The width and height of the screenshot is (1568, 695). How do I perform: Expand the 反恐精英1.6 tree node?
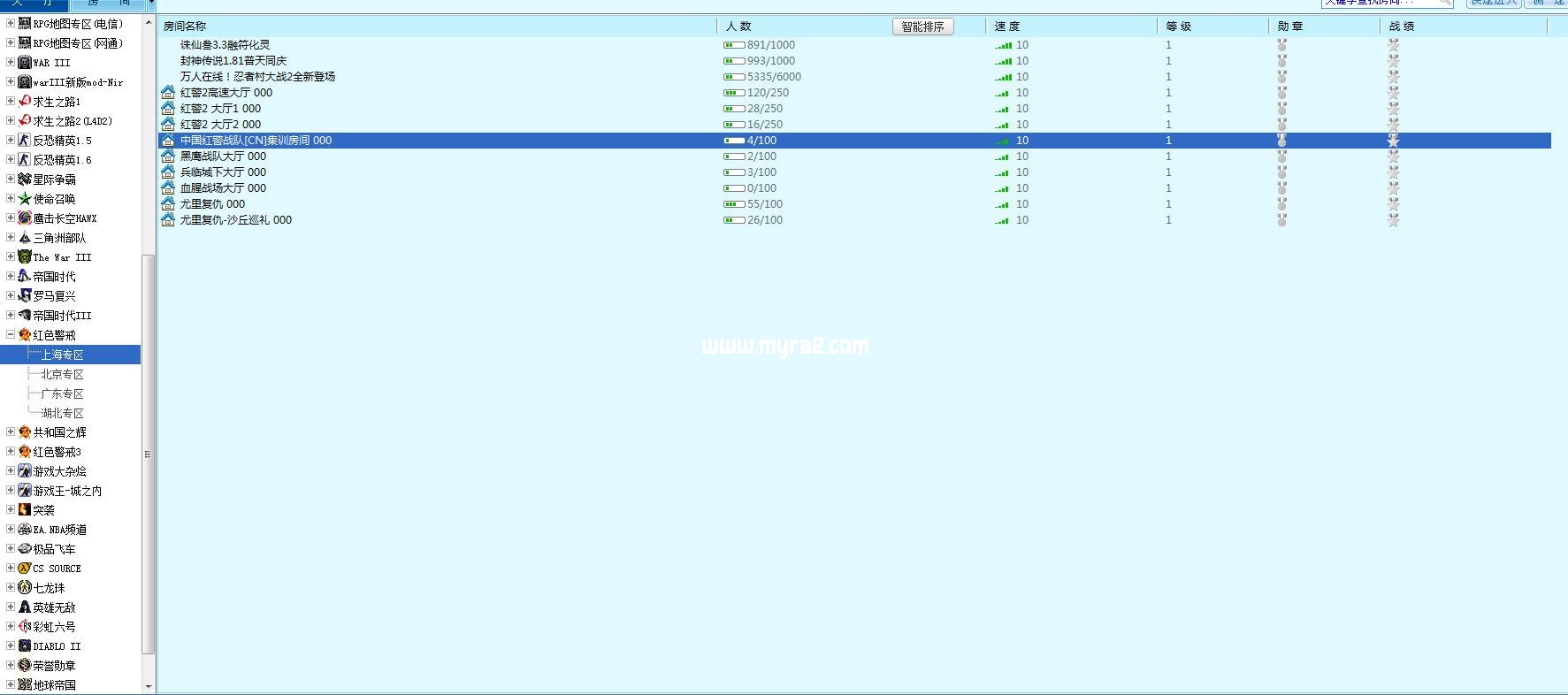(11, 160)
